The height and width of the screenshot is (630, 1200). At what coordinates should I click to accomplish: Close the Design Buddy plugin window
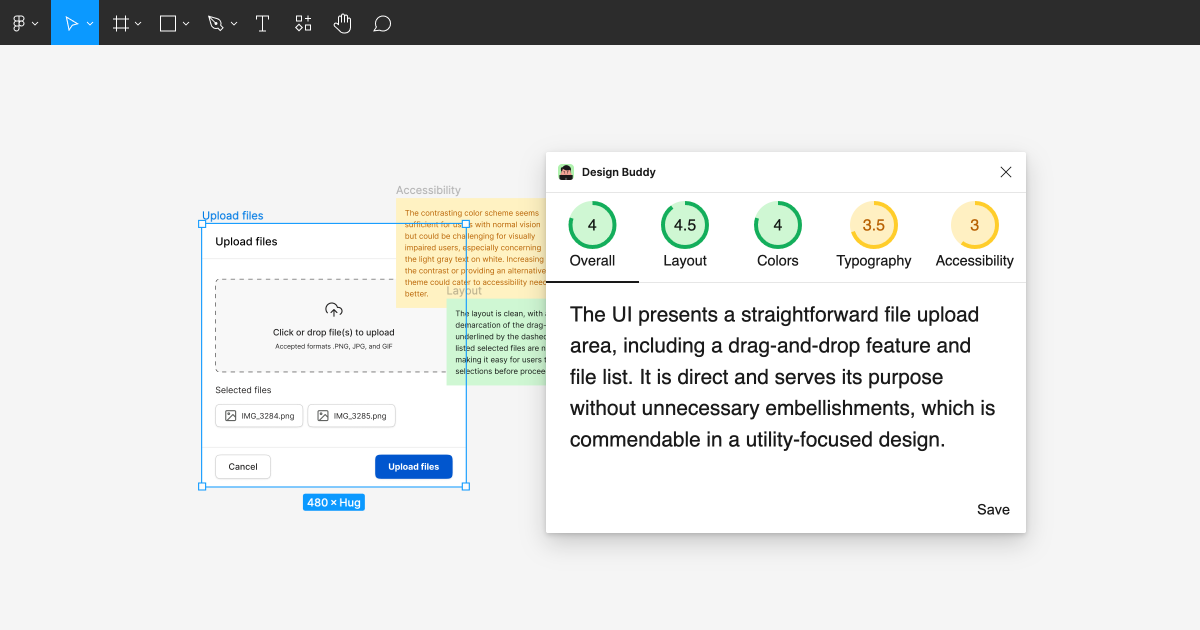tap(1006, 172)
